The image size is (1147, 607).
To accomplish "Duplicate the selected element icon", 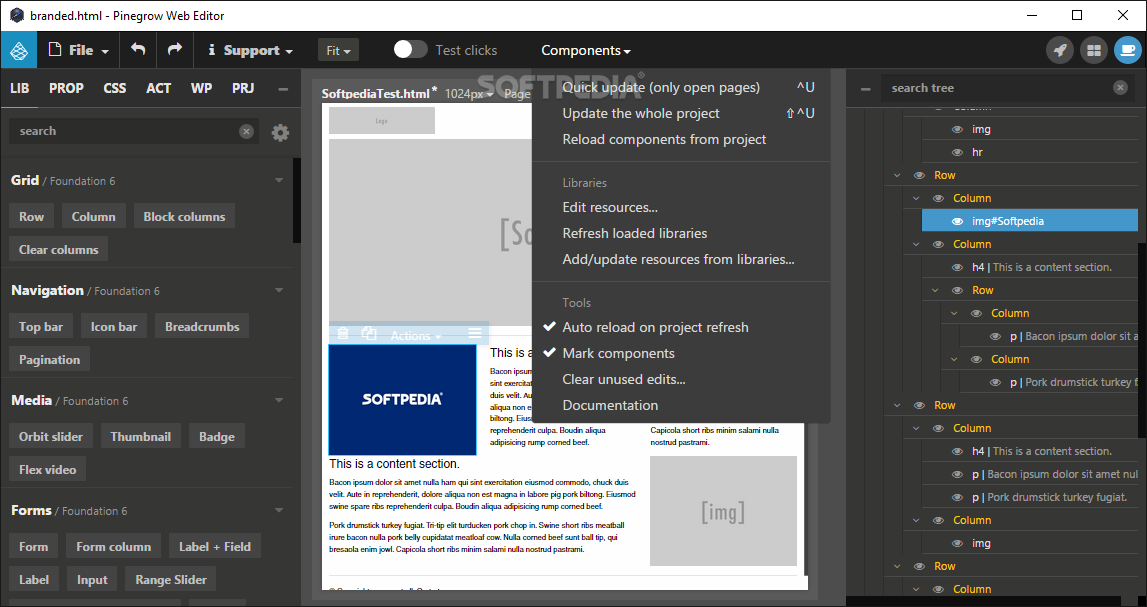I will [x=369, y=334].
